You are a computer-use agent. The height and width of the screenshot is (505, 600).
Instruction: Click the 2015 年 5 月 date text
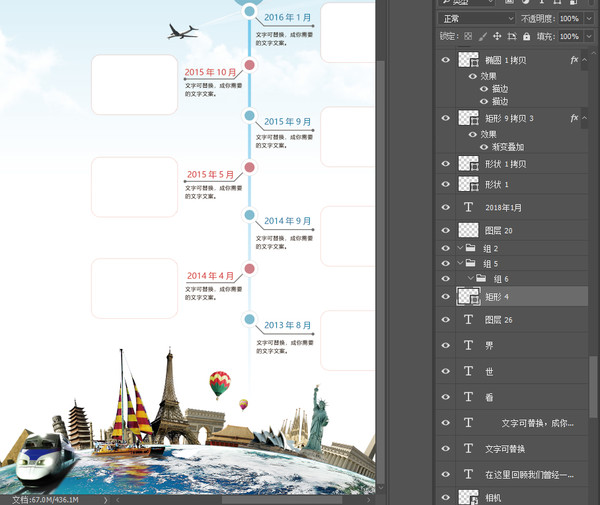pyautogui.click(x=210, y=174)
